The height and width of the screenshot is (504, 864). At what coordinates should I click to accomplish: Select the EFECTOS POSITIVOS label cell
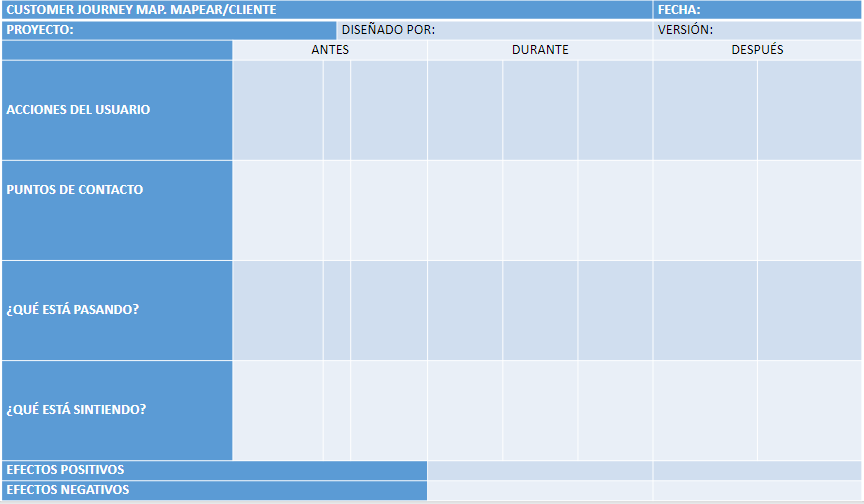(x=214, y=470)
